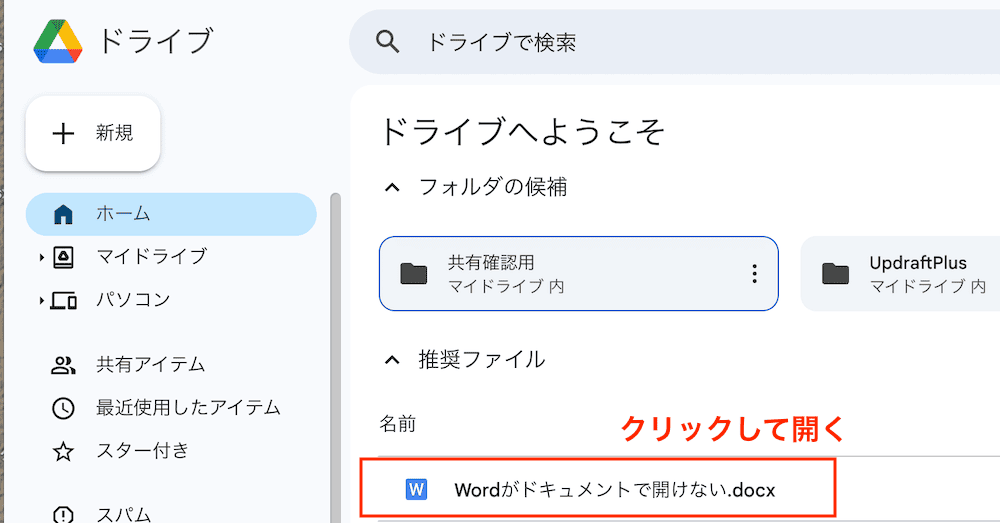Click the Google Drive logo
Image resolution: width=1000 pixels, height=523 pixels.
(x=58, y=41)
